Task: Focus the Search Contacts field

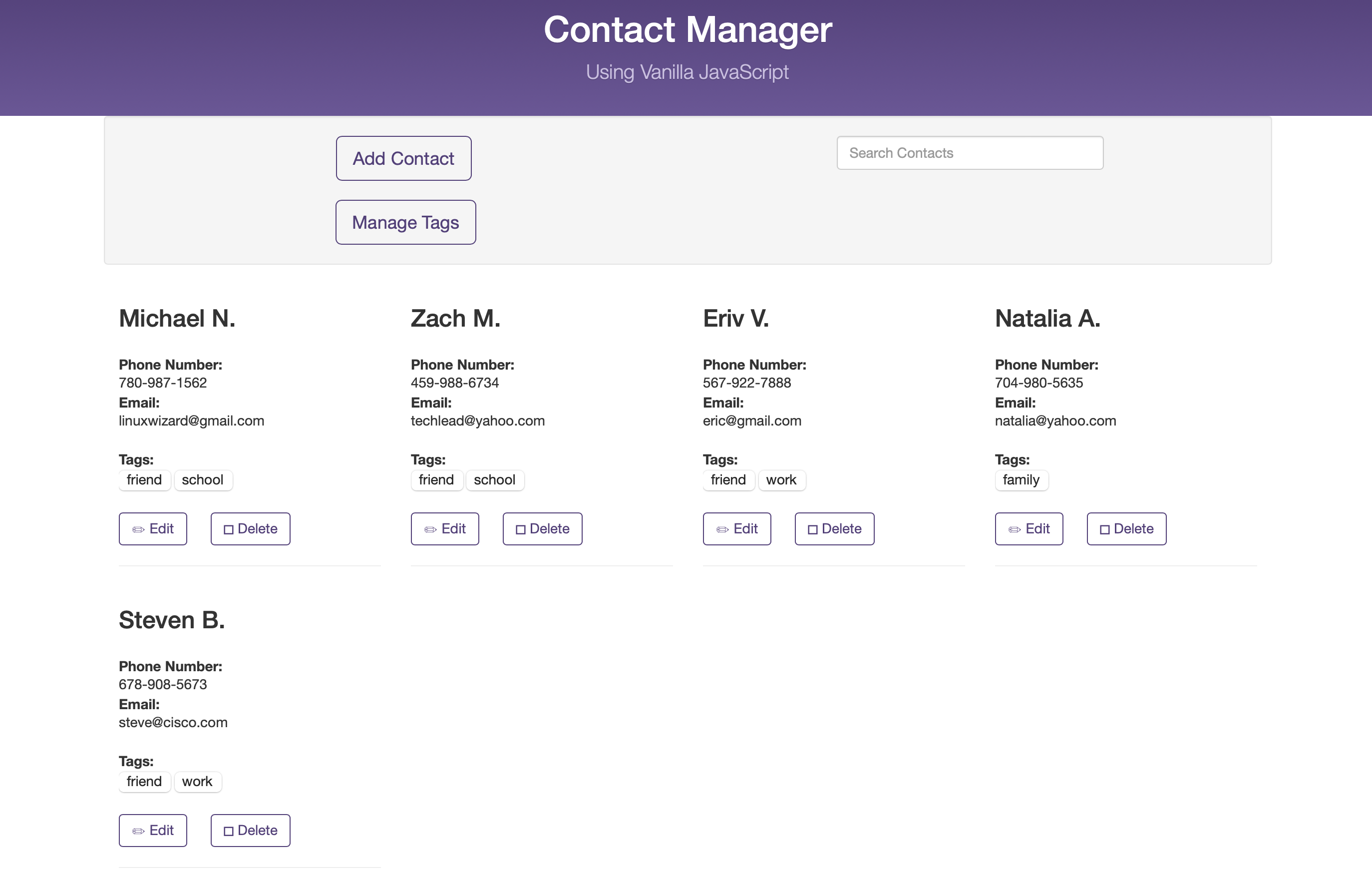Action: tap(969, 153)
